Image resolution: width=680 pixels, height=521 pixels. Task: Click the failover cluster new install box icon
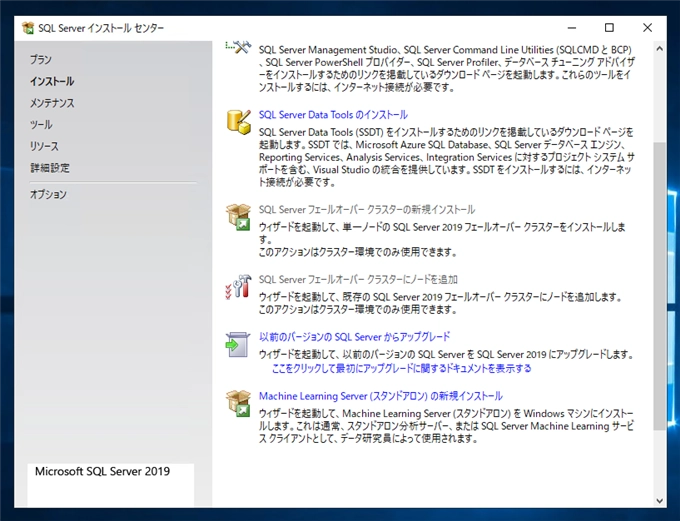click(239, 216)
